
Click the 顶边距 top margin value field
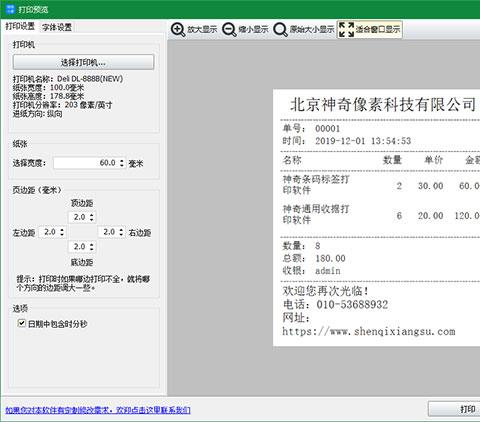click(79, 217)
